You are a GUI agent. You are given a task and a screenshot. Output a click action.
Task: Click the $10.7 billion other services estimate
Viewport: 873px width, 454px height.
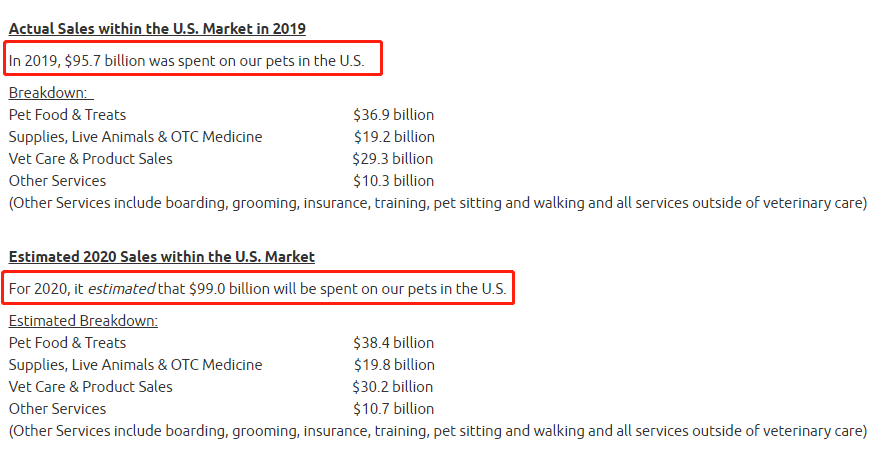click(393, 409)
